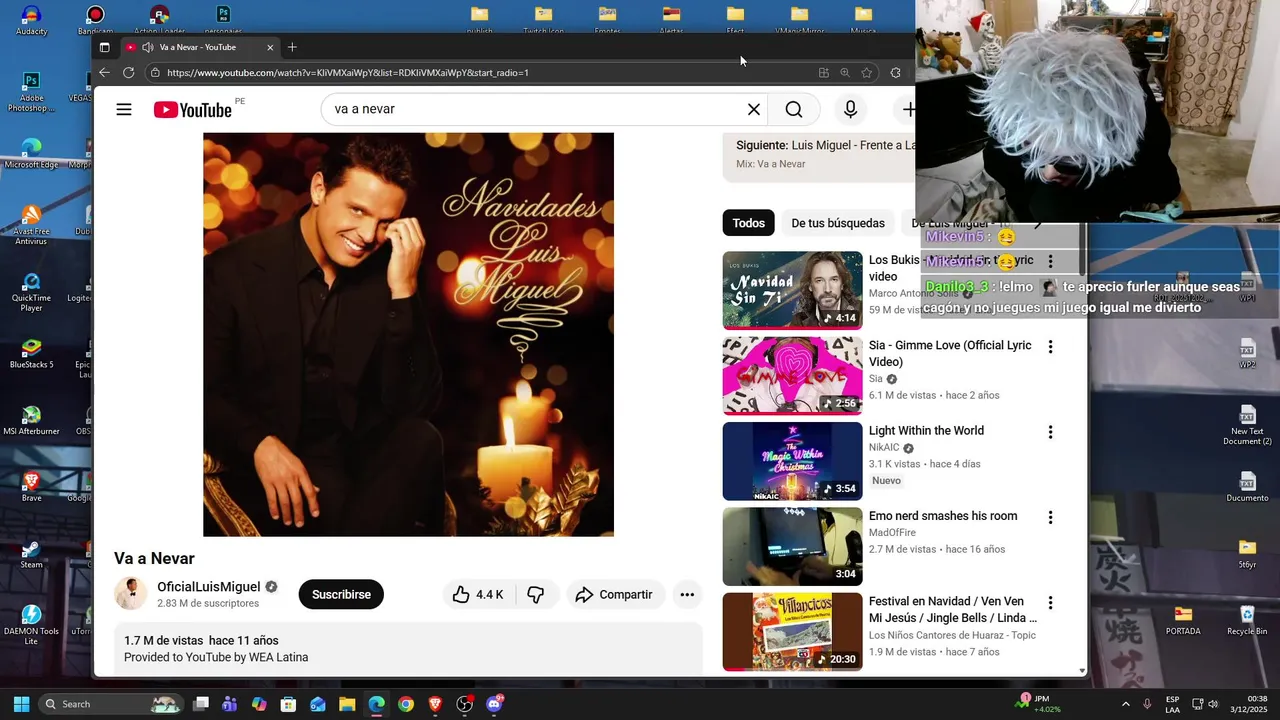Open Festival en Navidad video thumbnail
The height and width of the screenshot is (720, 1280).
pos(792,631)
